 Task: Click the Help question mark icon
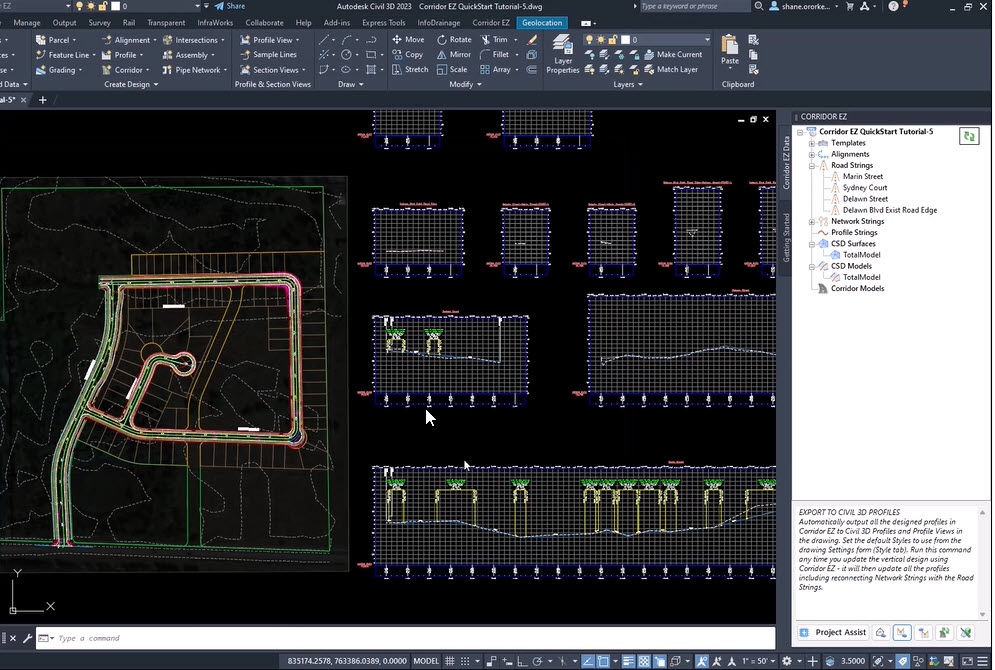pos(893,6)
